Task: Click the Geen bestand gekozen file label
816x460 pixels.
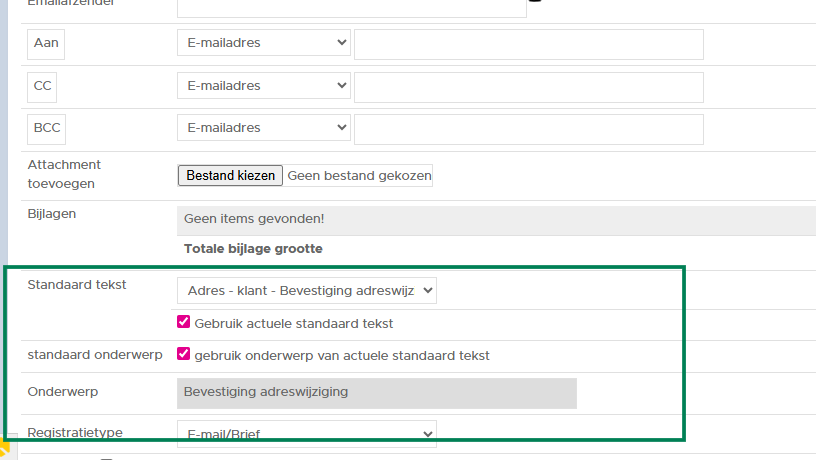Action: pyautogui.click(x=359, y=176)
